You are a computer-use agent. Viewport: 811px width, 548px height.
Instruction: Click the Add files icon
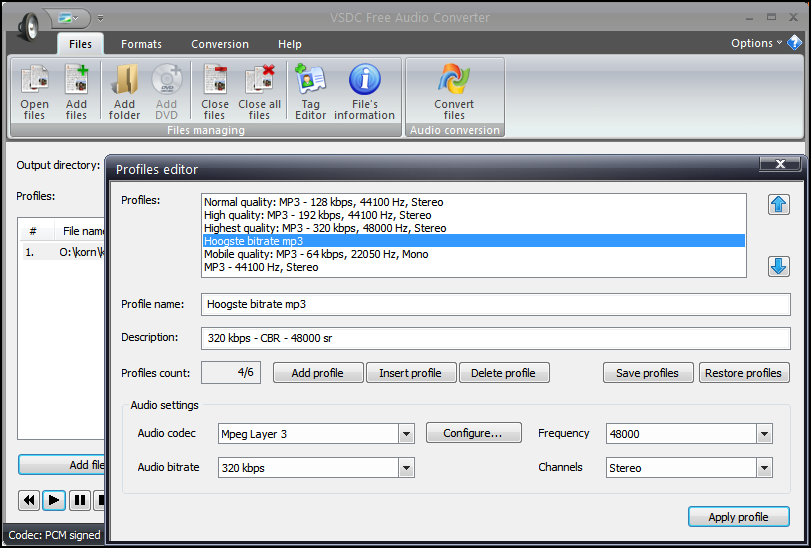click(x=76, y=91)
